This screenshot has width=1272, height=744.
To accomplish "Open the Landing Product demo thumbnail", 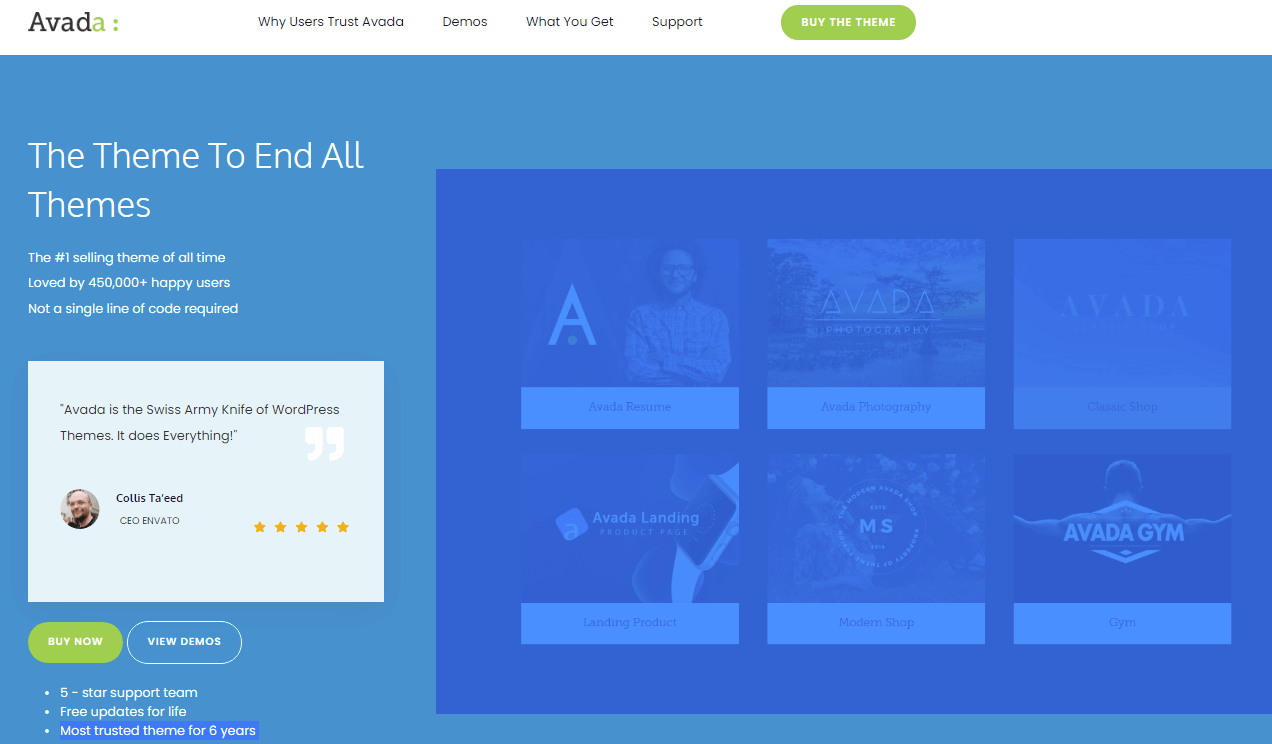I will point(630,529).
